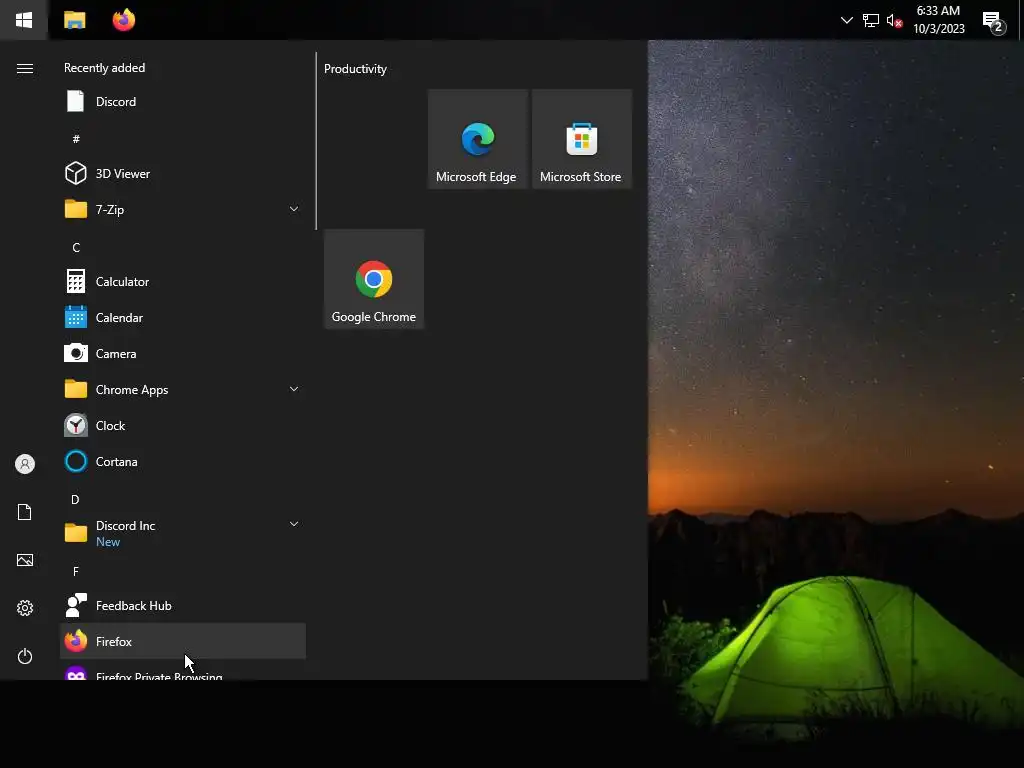Open the Chrome Apps folder entry
This screenshot has width=1024, height=768.
click(x=183, y=389)
